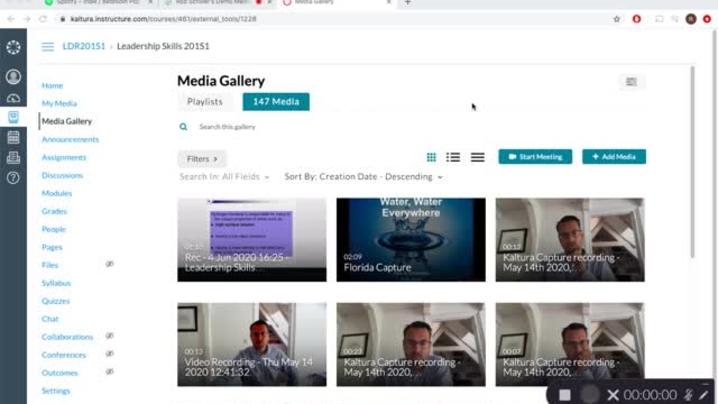Viewport: 718px width, 404px height.
Task: Toggle the hamburger course menu icon
Action: tap(47, 47)
